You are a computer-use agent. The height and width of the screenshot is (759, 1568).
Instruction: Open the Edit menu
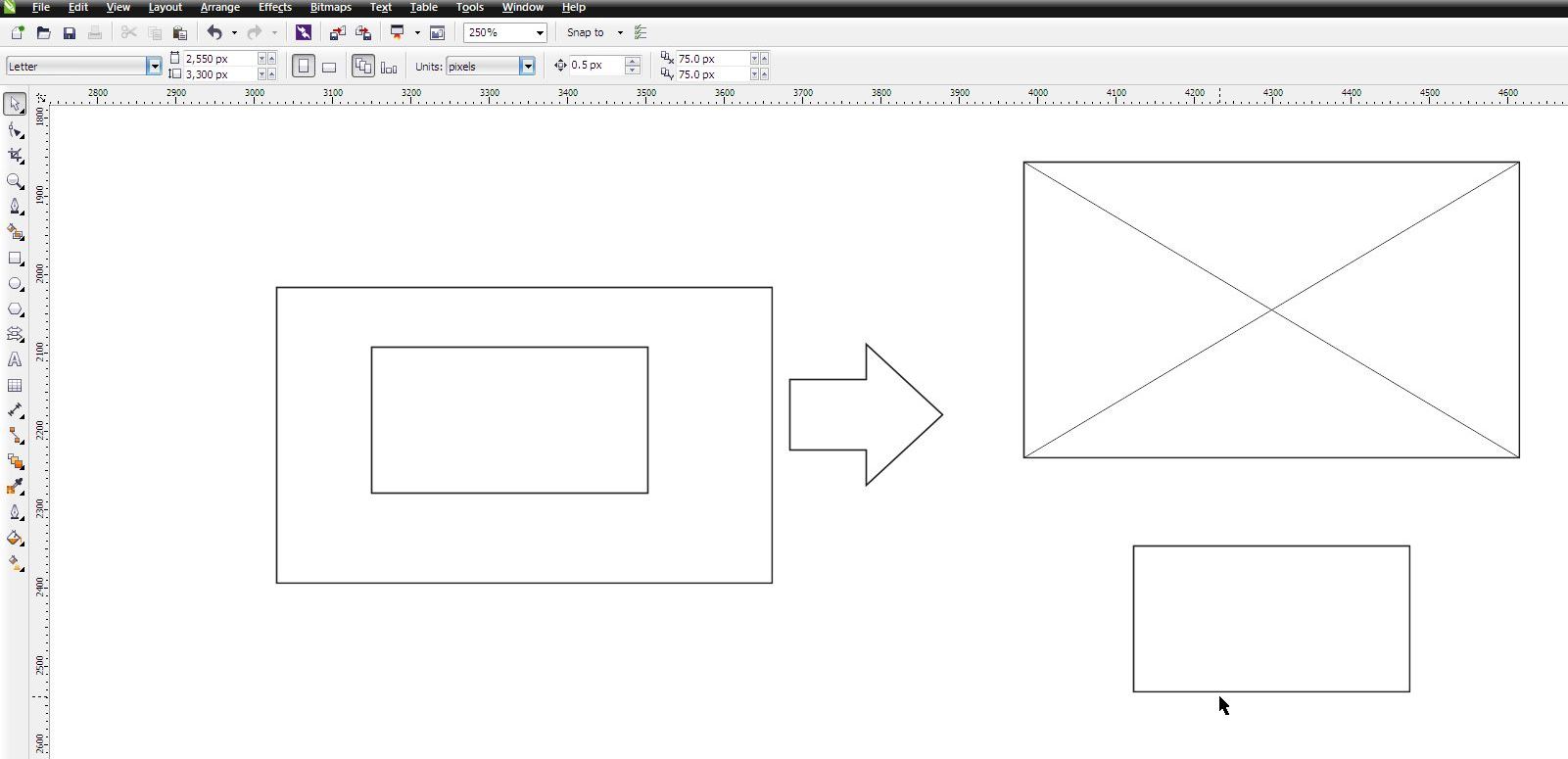[x=78, y=7]
